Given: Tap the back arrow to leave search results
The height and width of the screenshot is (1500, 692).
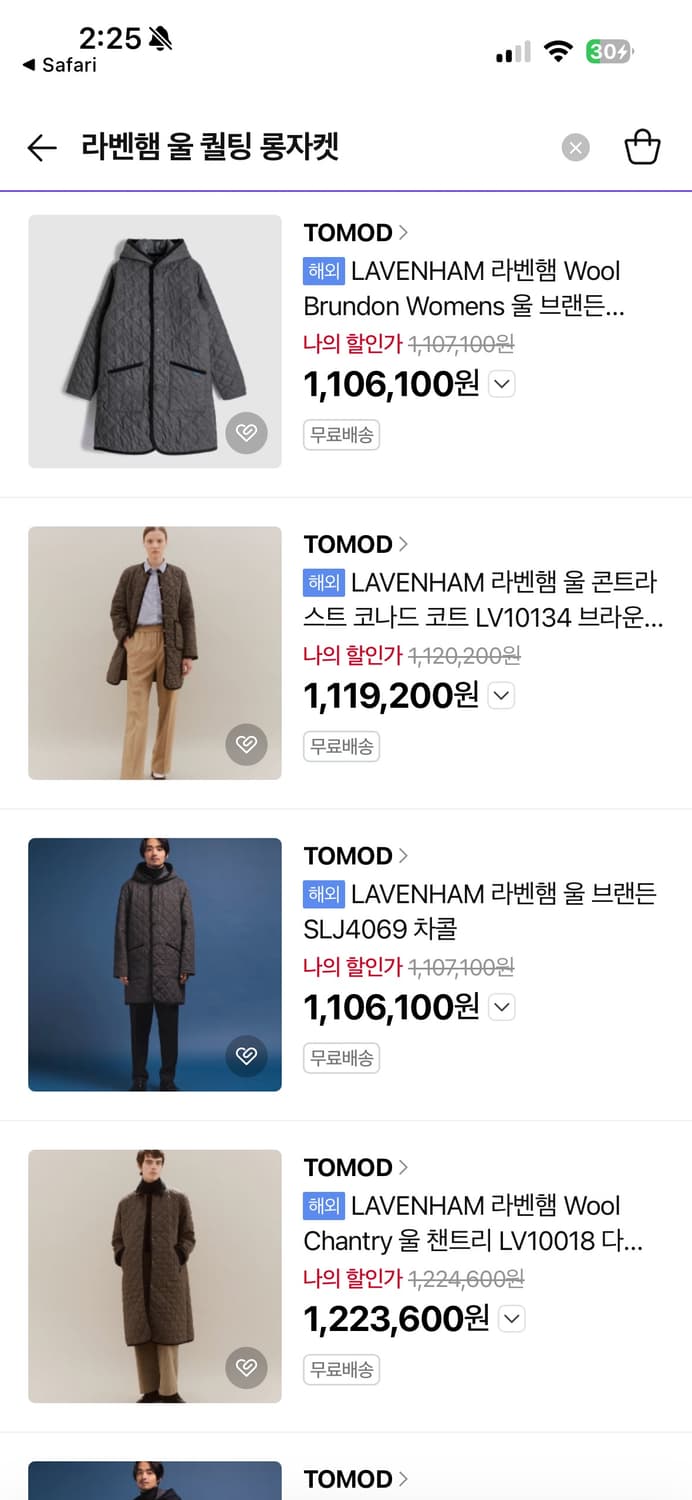Looking at the screenshot, I should 40,147.
